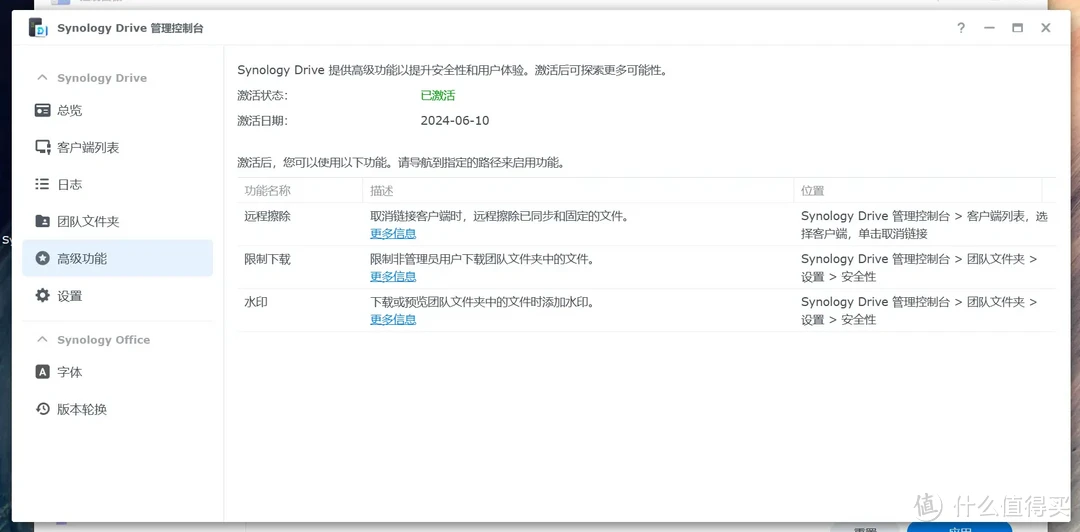This screenshot has width=1080, height=532.
Task: Minimize the Synology Drive console window
Action: click(x=989, y=28)
